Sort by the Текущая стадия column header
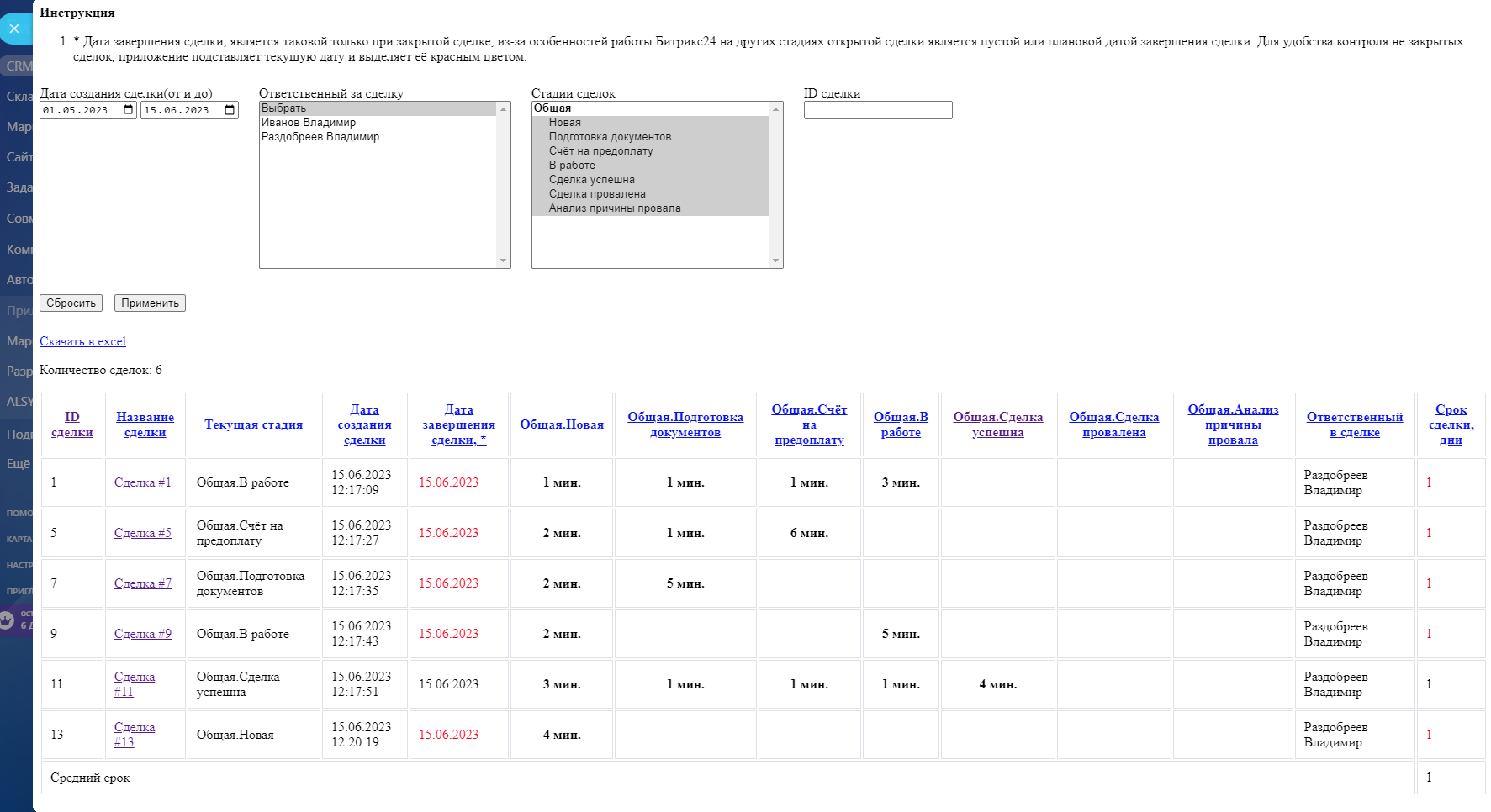The image size is (1491, 812). [x=253, y=424]
